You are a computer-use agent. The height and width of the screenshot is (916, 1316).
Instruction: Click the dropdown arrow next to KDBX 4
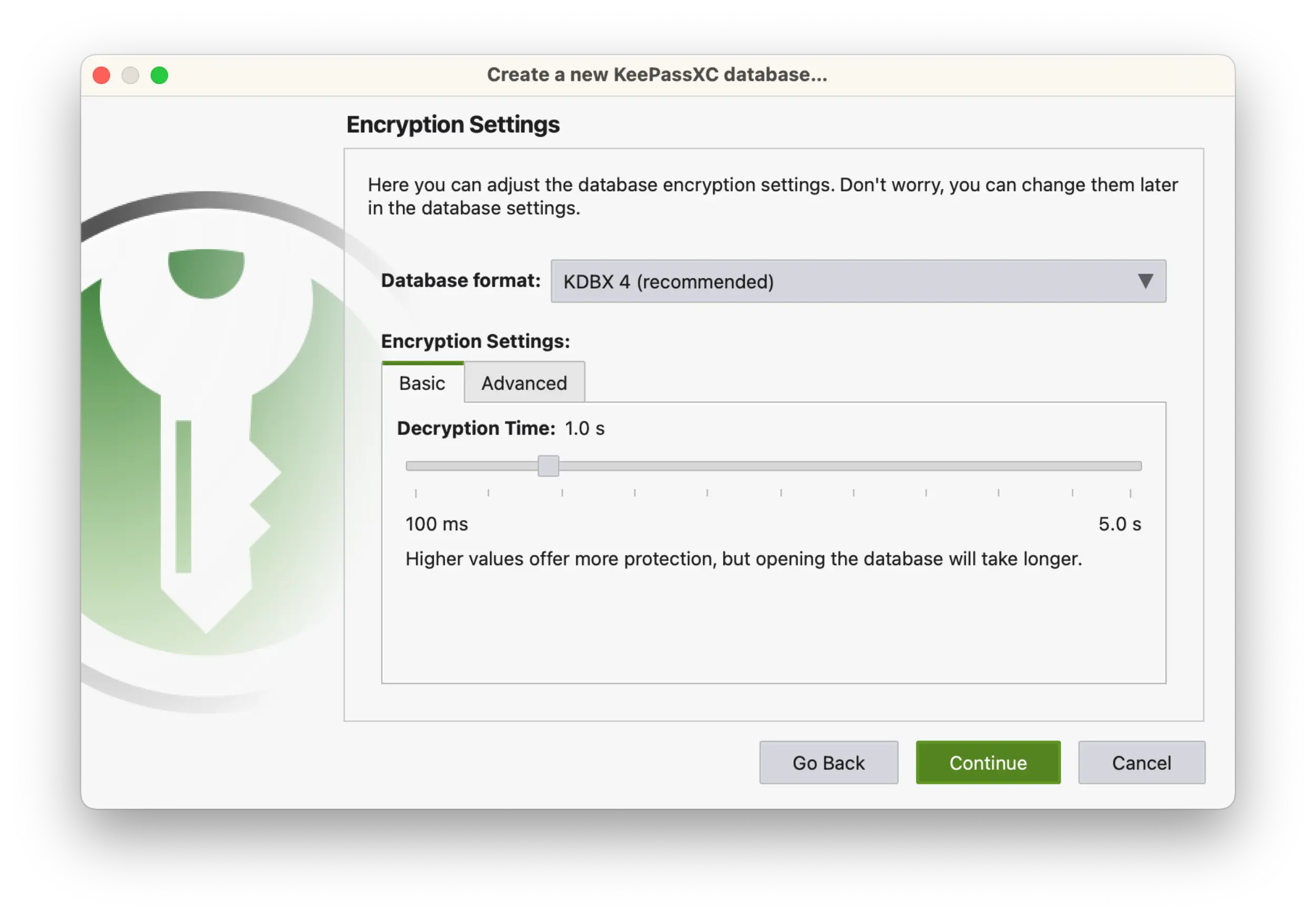click(1144, 281)
